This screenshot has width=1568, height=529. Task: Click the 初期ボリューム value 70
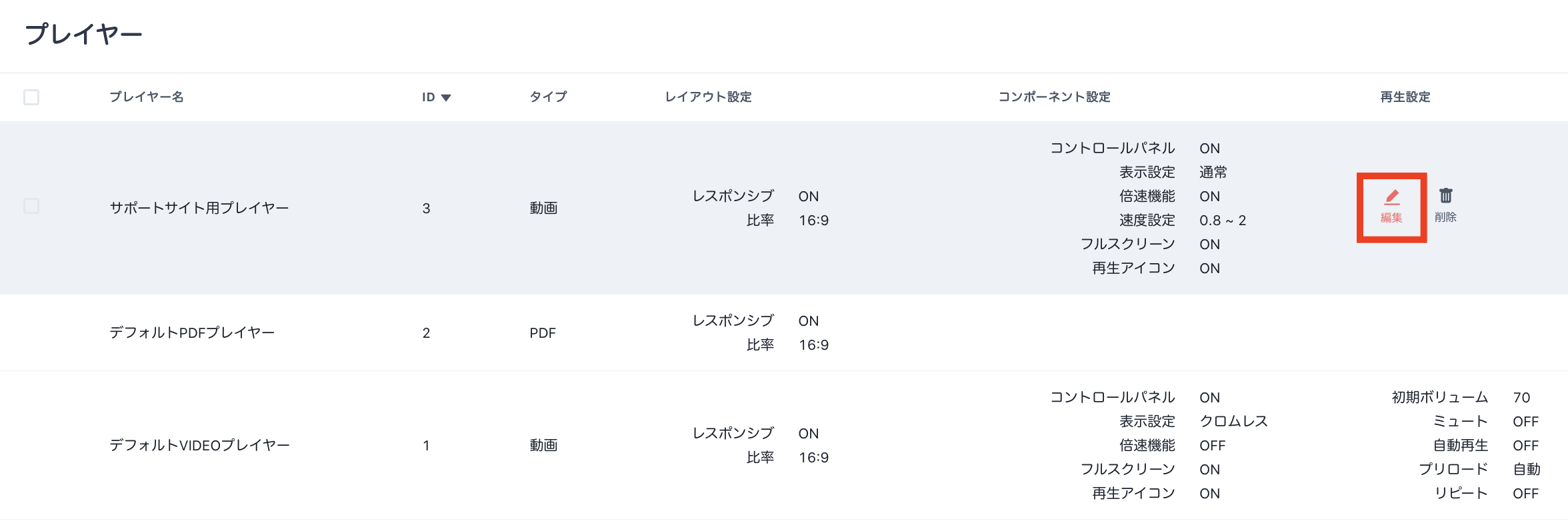pyautogui.click(x=1521, y=398)
